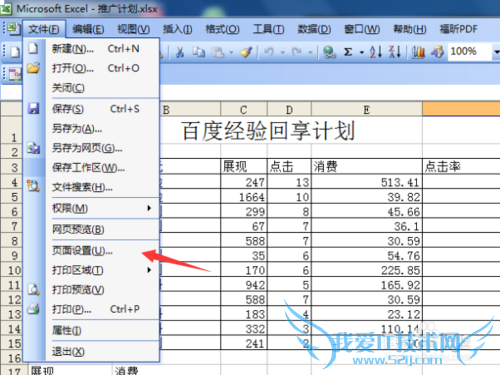Click the 点击率 header cell

coord(461,166)
